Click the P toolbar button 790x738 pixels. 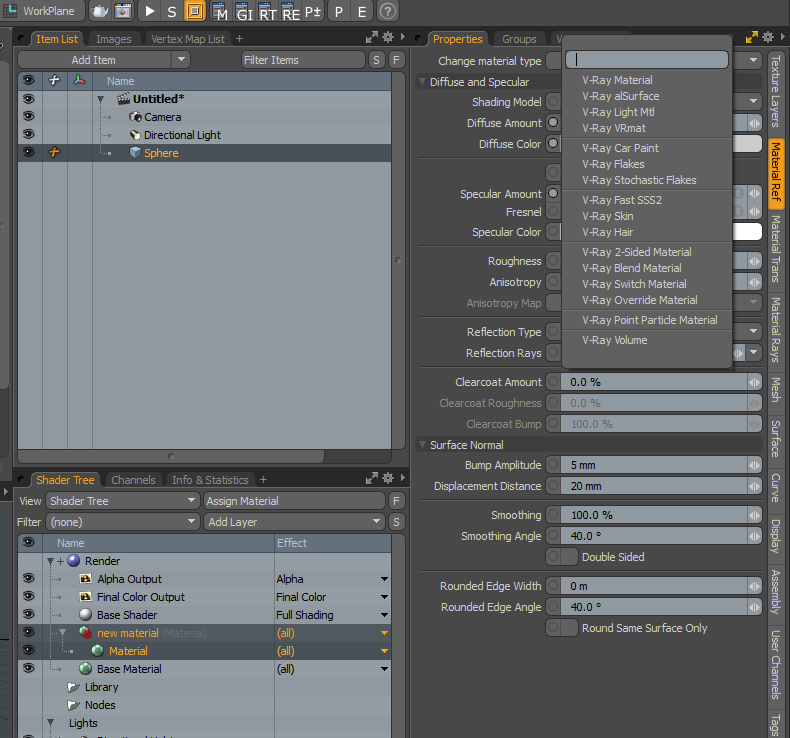pos(339,11)
